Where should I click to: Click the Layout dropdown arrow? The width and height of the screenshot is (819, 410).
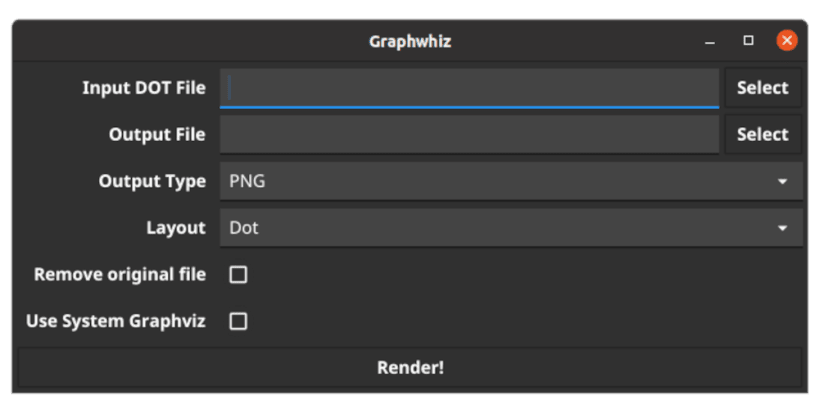tap(782, 228)
